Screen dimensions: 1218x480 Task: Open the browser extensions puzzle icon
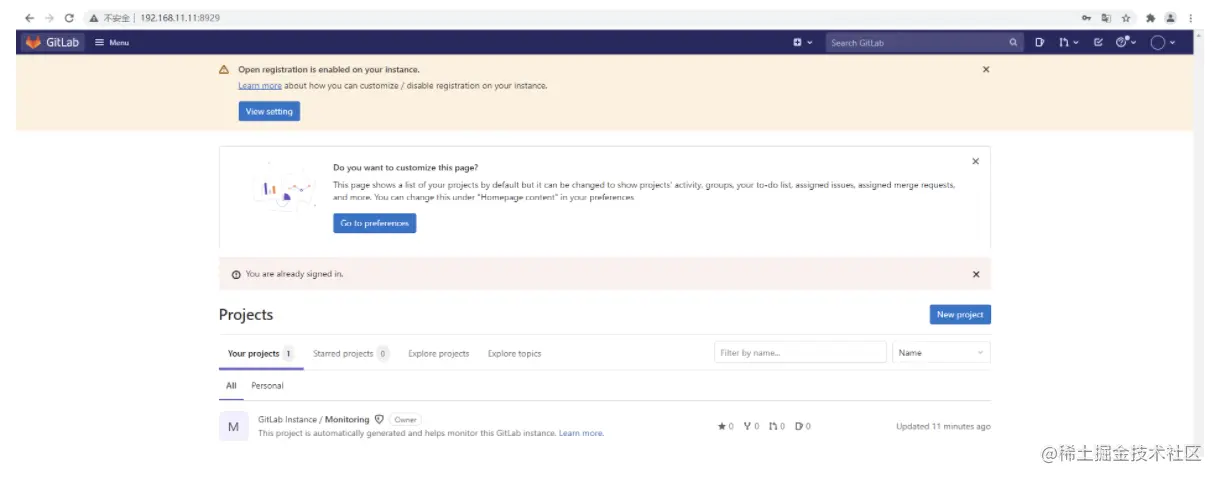point(1150,18)
